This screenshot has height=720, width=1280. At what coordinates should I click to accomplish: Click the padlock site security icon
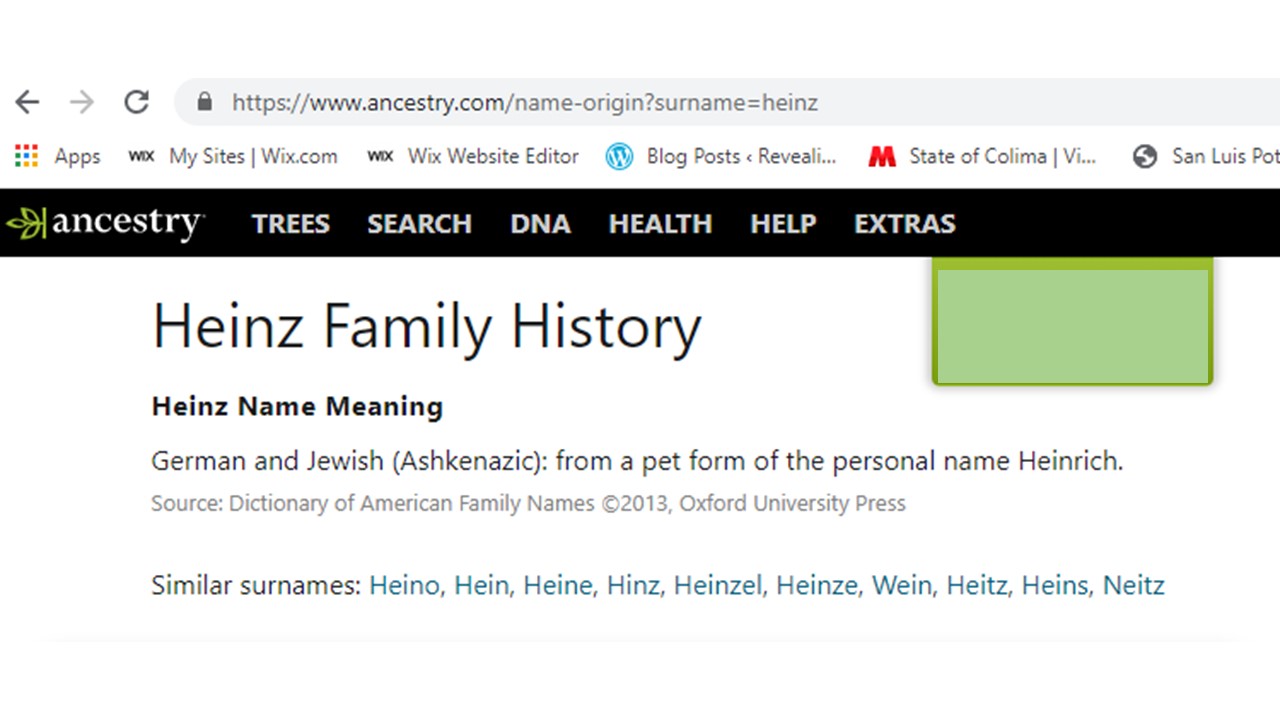[x=205, y=102]
